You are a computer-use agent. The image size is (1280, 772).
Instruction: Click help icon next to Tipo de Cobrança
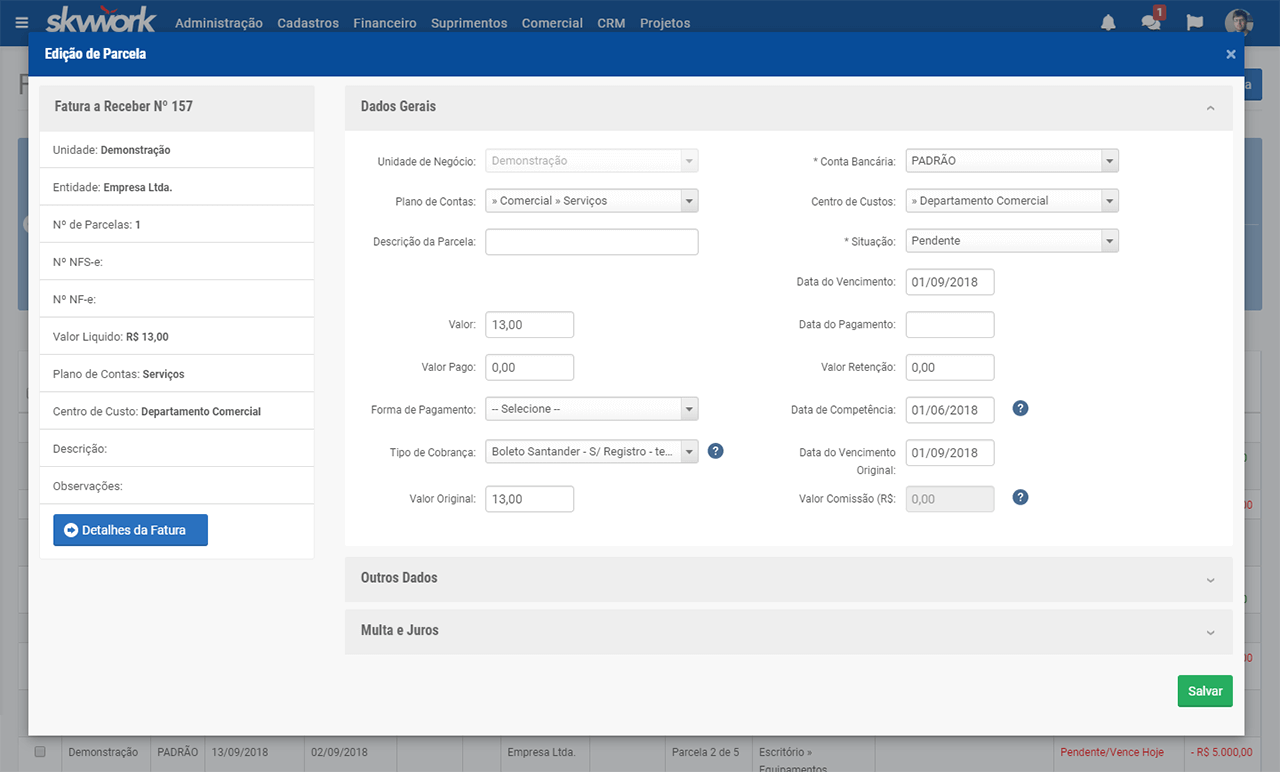[x=715, y=451]
